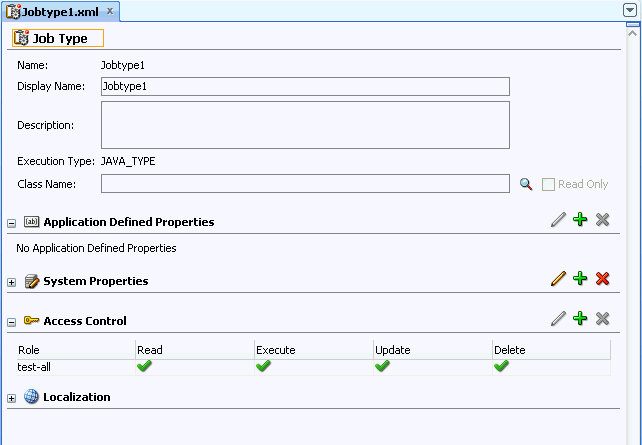This screenshot has width=642, height=445.
Task: Delete Application Defined Property with X icon
Action: [x=602, y=220]
